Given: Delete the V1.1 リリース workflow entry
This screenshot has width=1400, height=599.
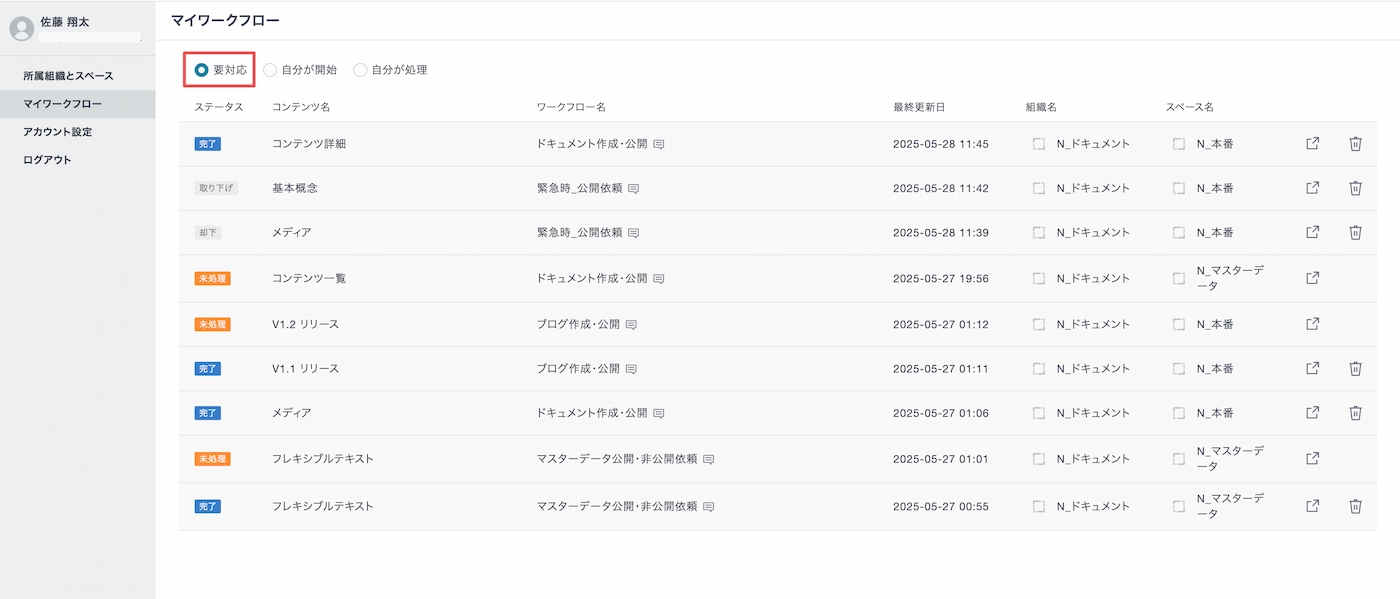Looking at the screenshot, I should point(1355,368).
